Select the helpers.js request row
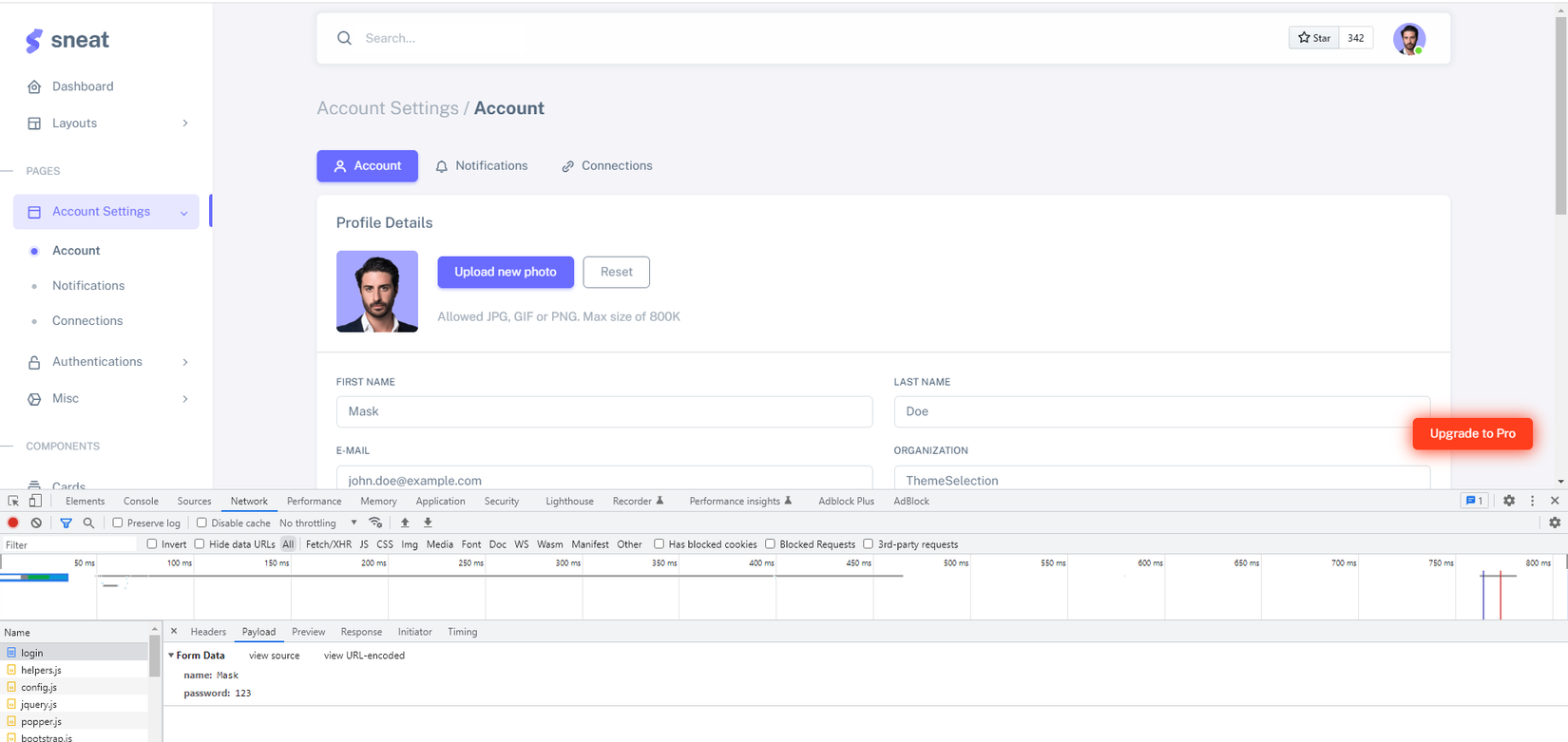The height and width of the screenshot is (742, 1568). [x=74, y=670]
